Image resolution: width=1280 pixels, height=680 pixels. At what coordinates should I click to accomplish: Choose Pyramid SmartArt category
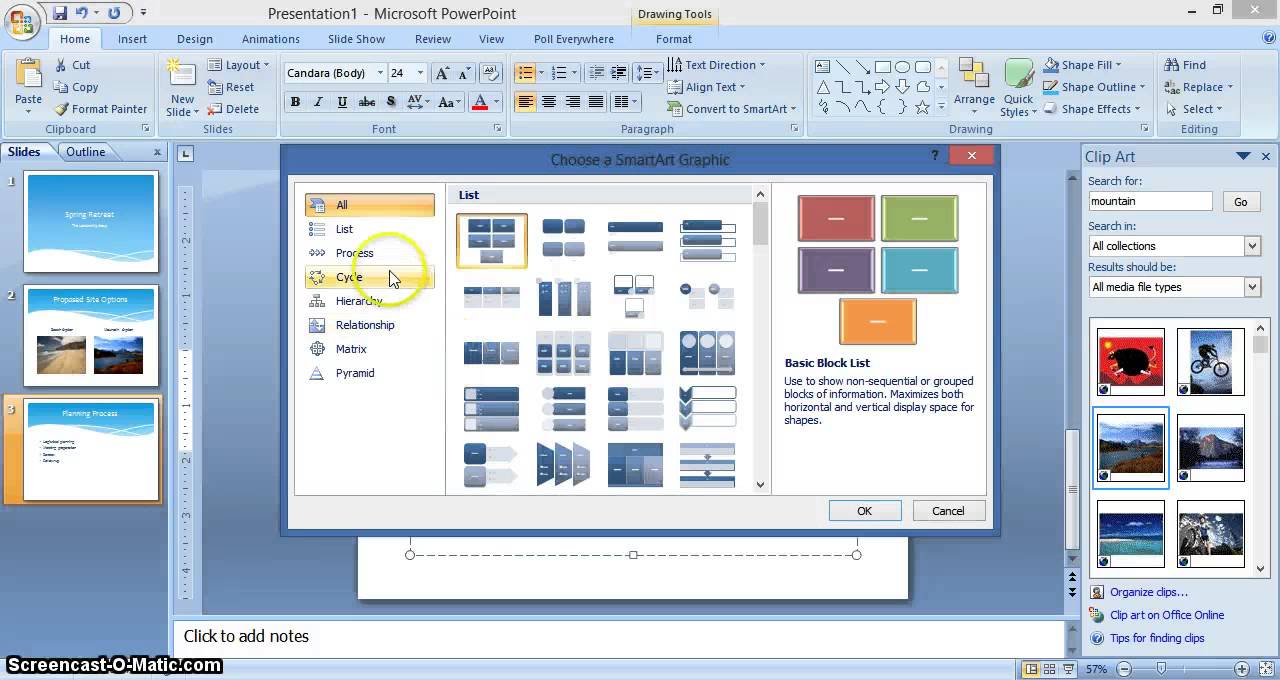369,373
